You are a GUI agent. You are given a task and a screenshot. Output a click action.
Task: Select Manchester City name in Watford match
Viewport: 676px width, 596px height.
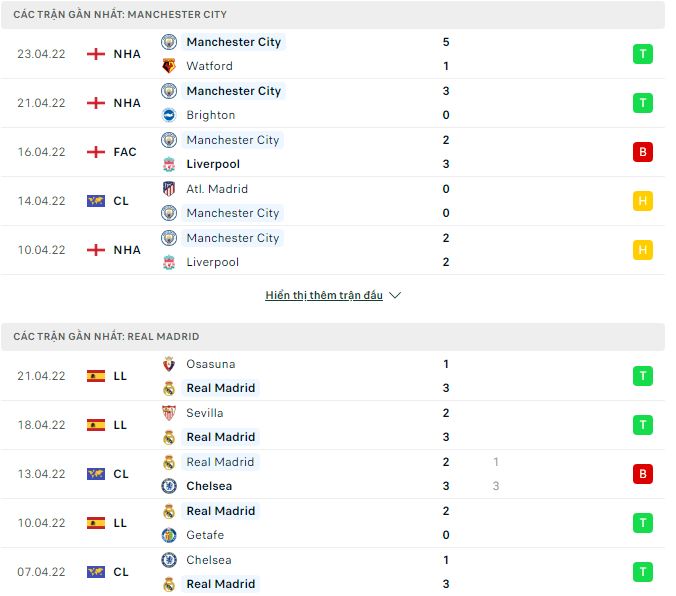click(x=233, y=42)
